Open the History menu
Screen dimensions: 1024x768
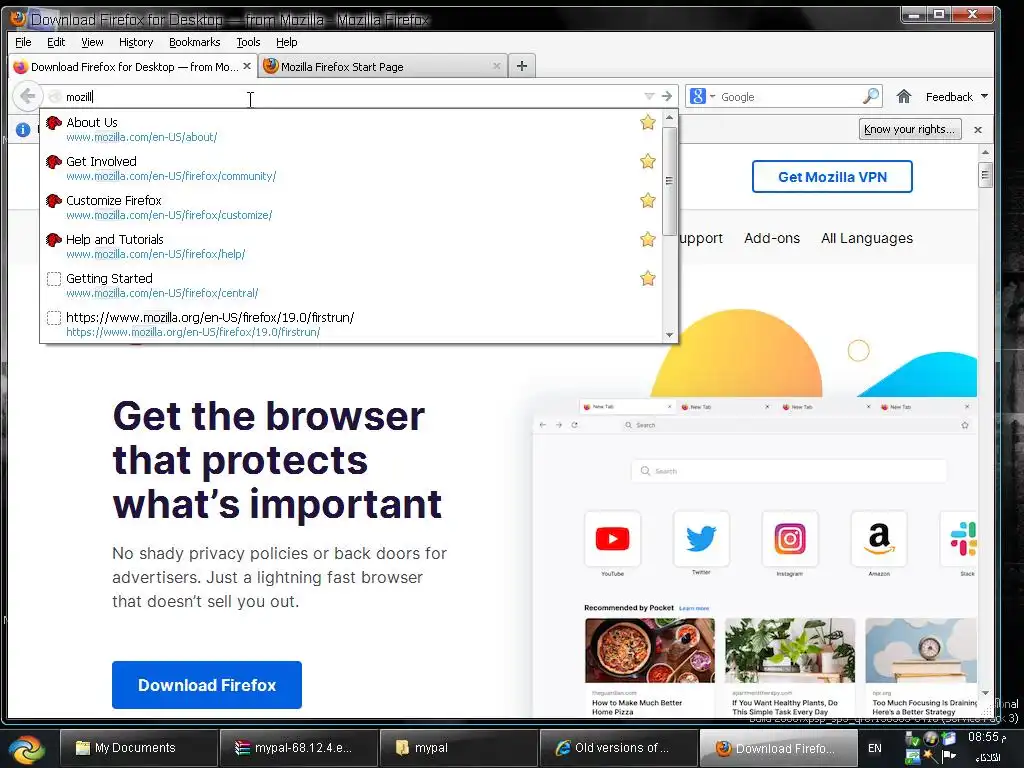(x=136, y=42)
